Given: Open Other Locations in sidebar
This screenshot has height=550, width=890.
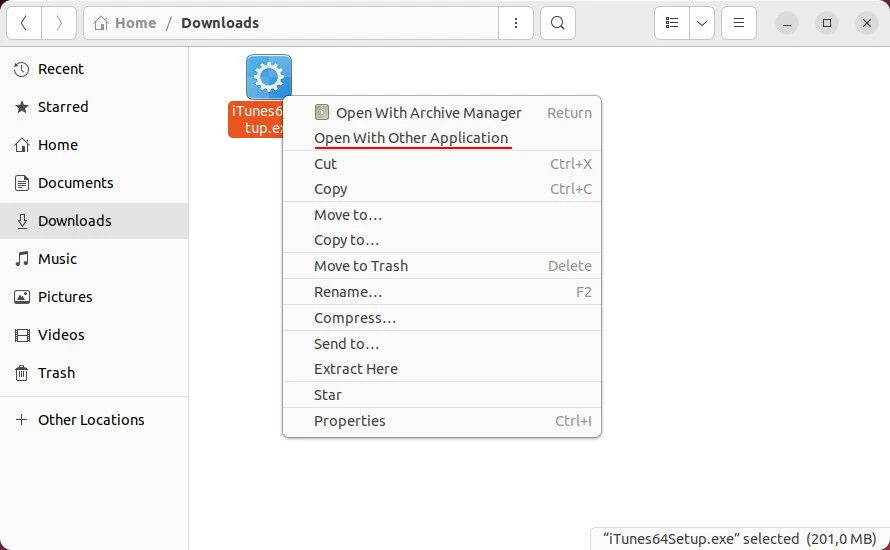Looking at the screenshot, I should pyautogui.click(x=91, y=420).
